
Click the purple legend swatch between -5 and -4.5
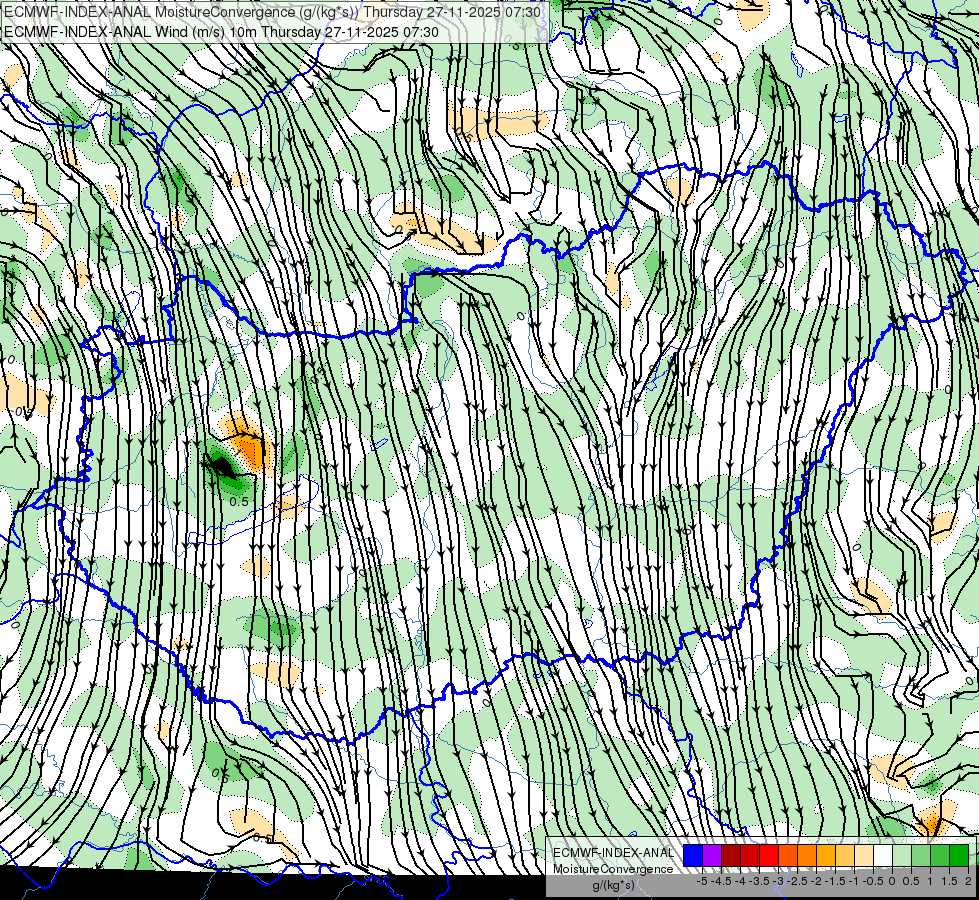pos(712,855)
